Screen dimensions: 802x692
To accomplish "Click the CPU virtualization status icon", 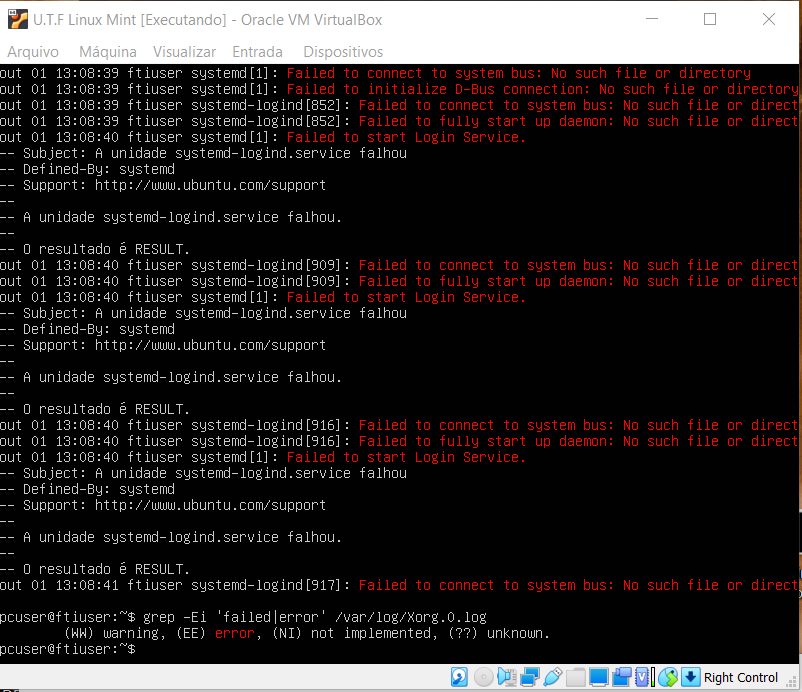I will click(x=644, y=677).
